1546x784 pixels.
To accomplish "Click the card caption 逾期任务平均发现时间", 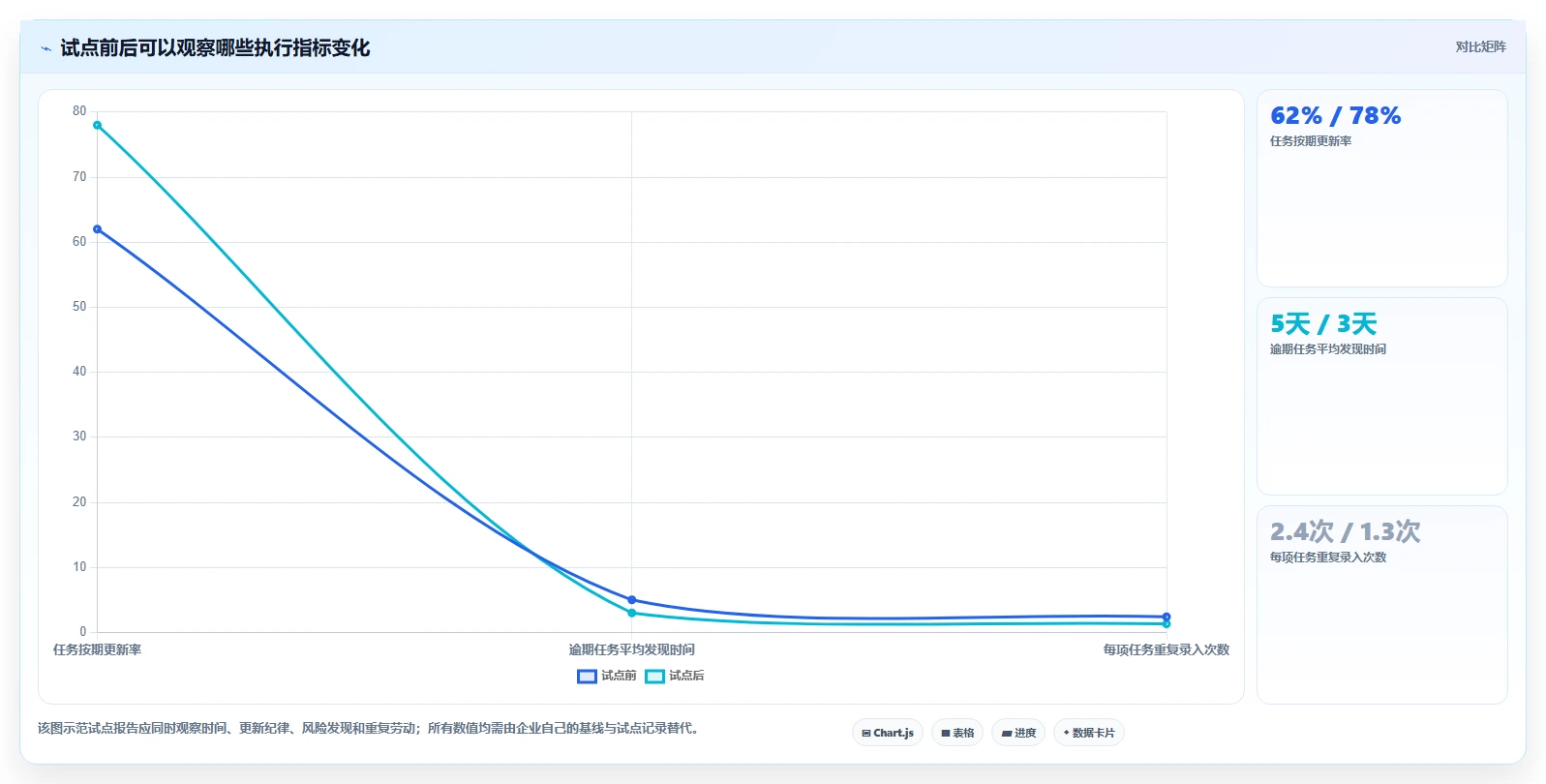I will [1328, 349].
